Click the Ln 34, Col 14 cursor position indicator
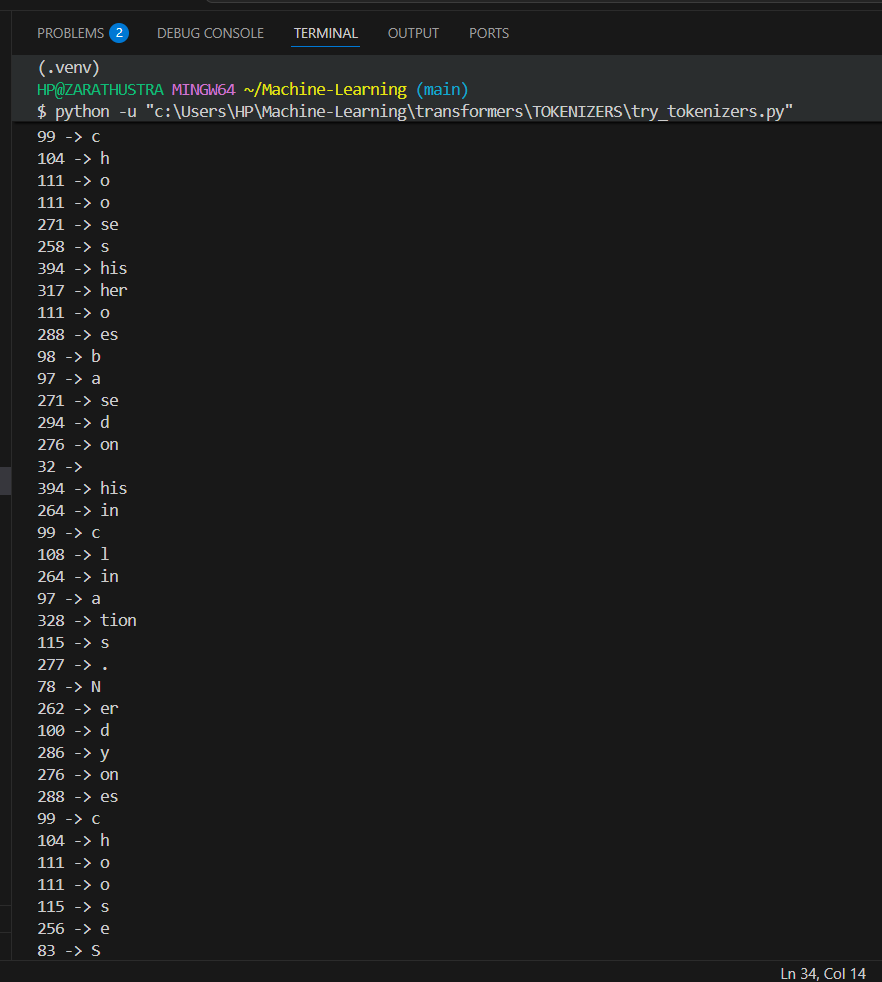 tap(822, 973)
